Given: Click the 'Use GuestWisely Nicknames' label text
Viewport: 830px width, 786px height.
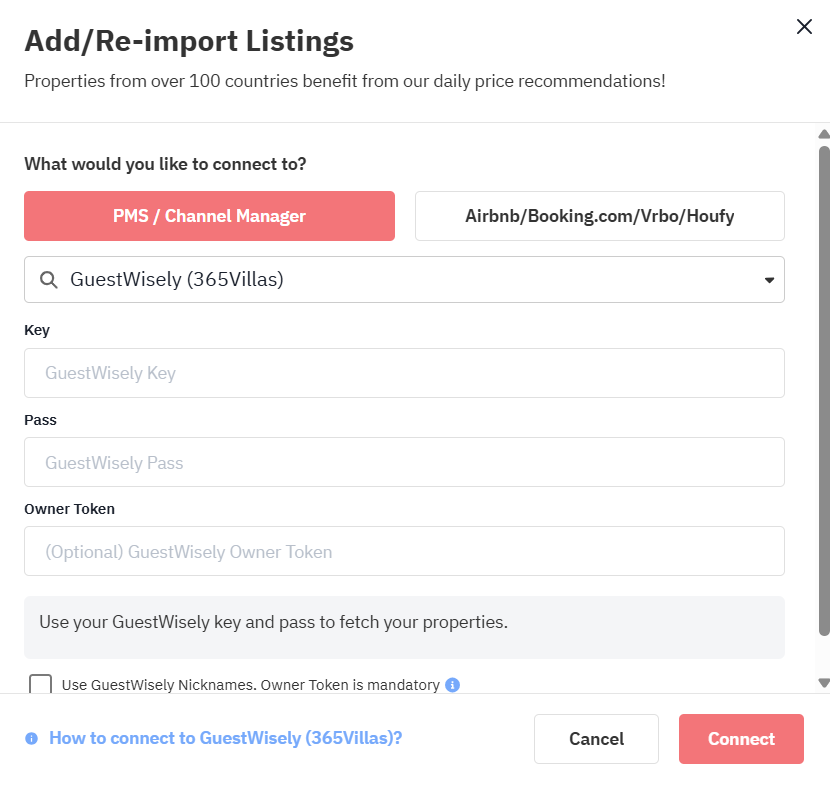Looking at the screenshot, I should coord(250,685).
